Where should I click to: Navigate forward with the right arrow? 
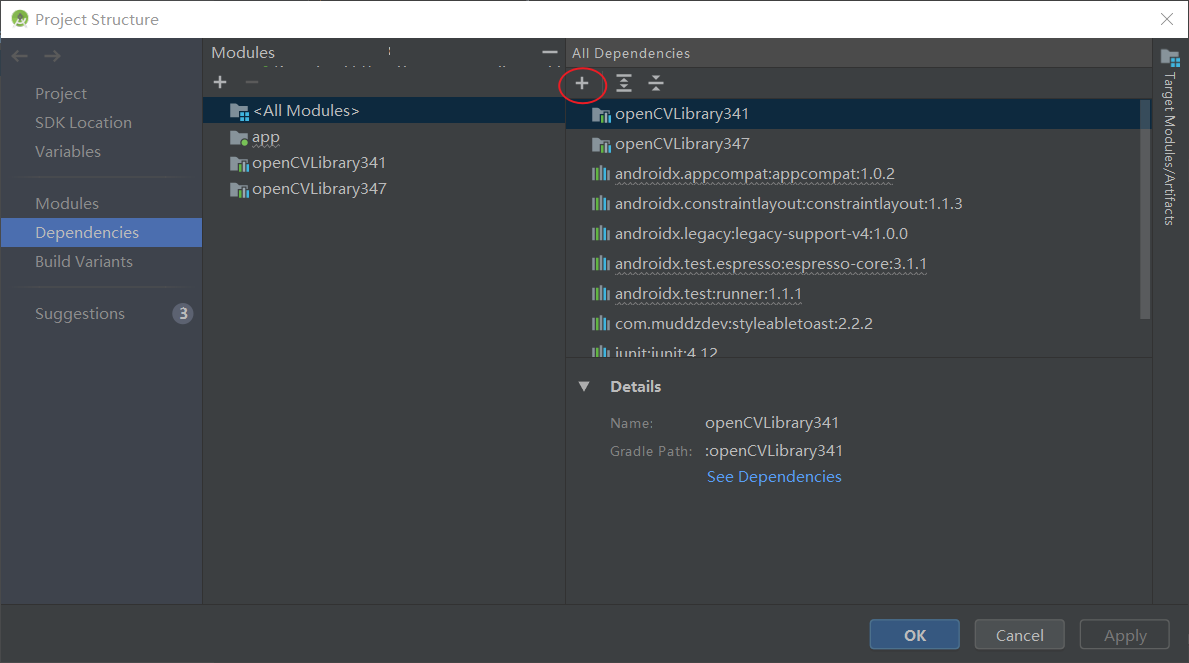[52, 56]
